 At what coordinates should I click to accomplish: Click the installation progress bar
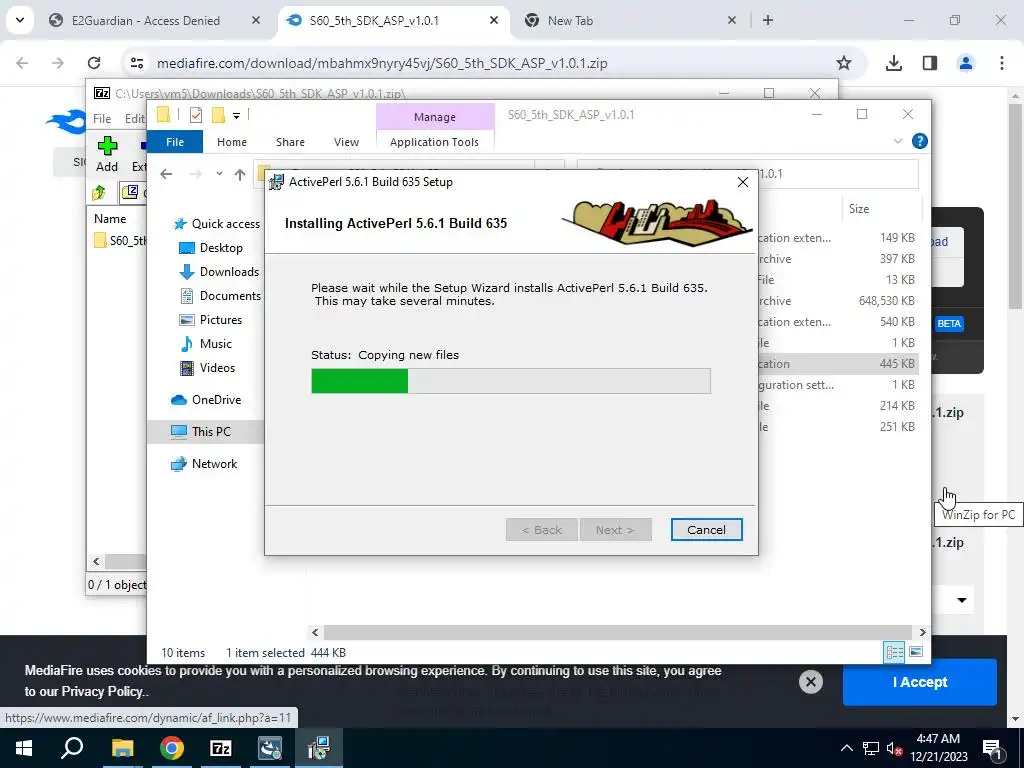click(x=511, y=381)
